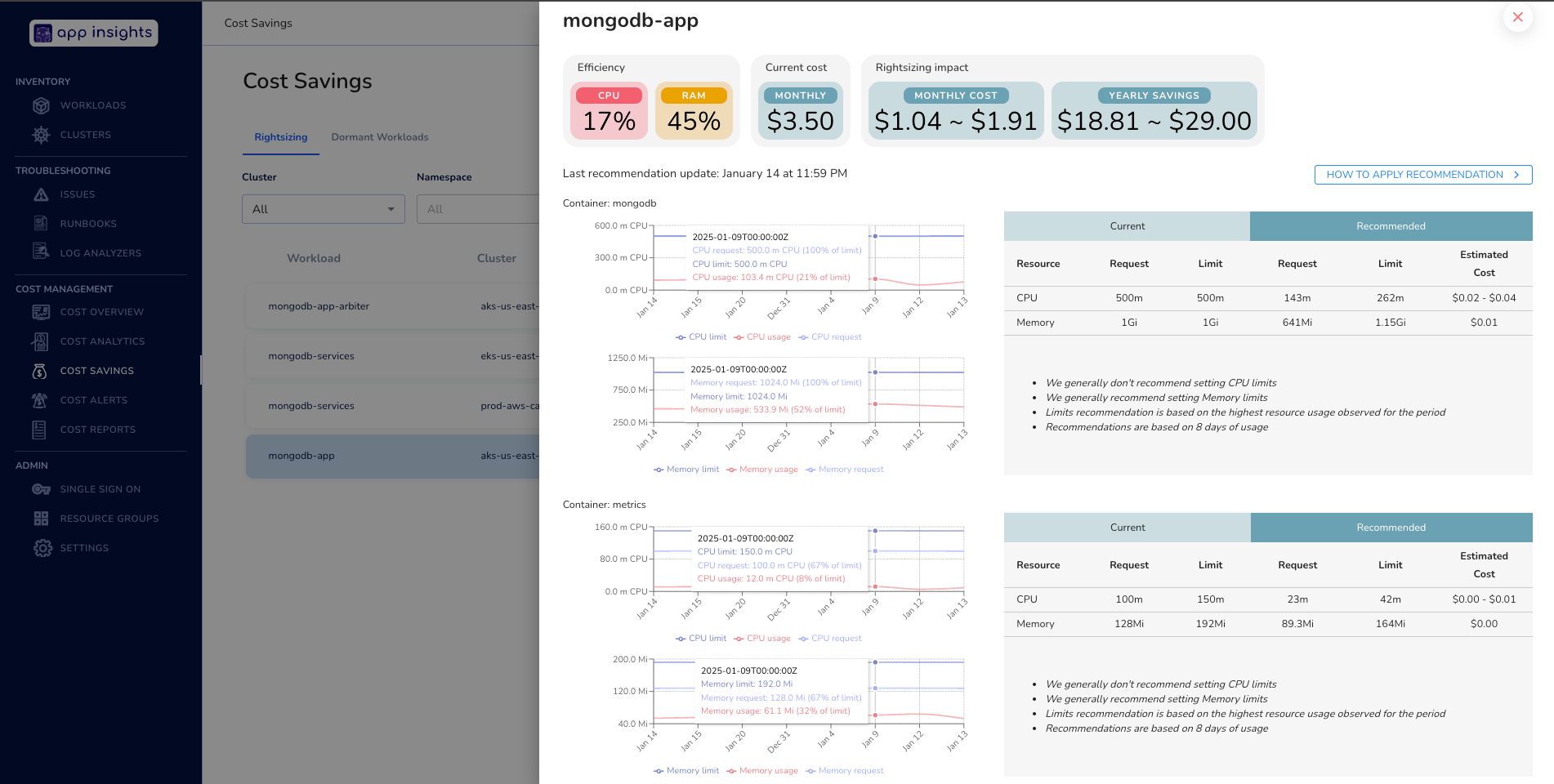
Task: Open Log Analyzers icon
Action: (x=41, y=252)
